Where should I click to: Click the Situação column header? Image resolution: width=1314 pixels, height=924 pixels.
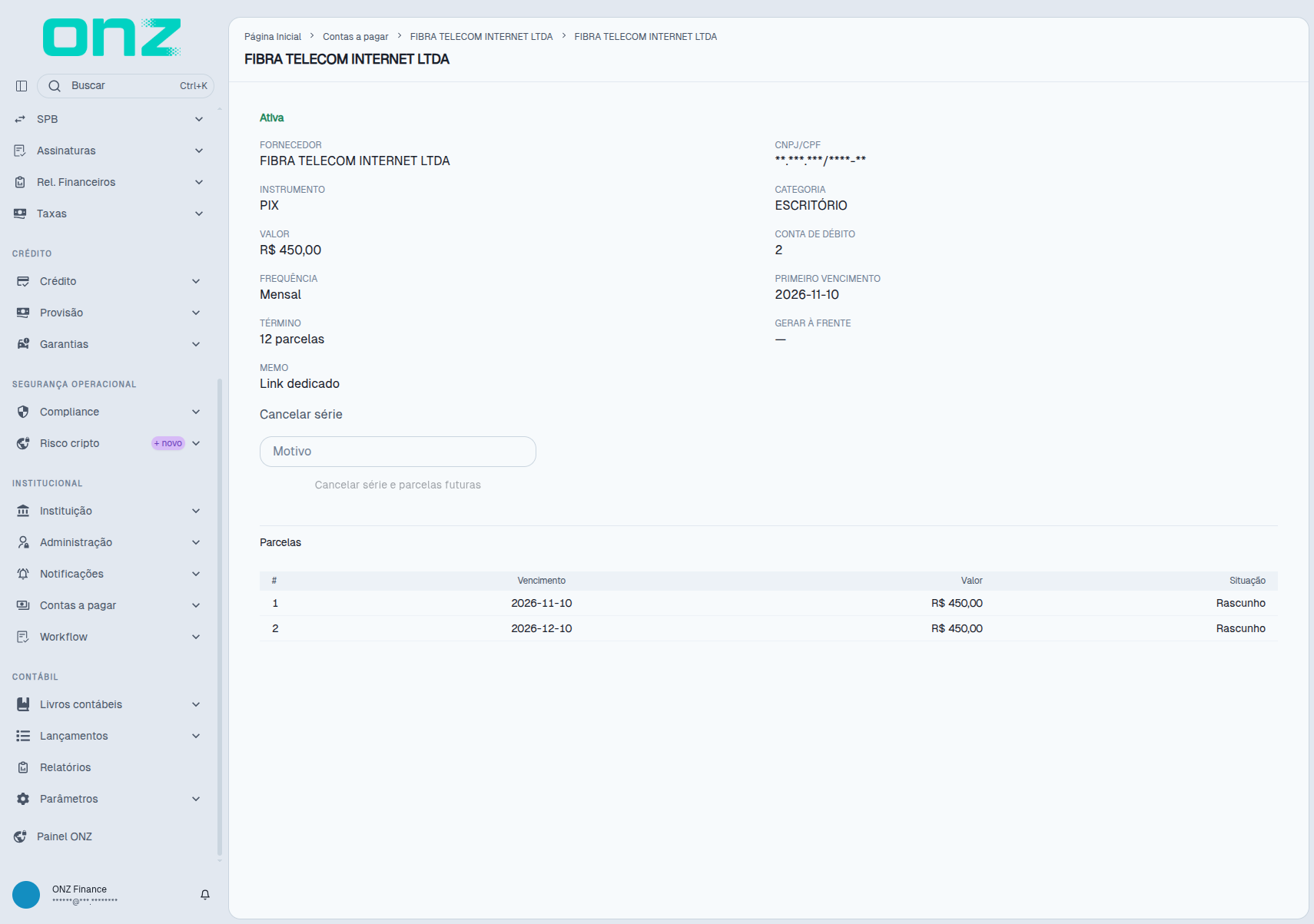click(x=1247, y=581)
